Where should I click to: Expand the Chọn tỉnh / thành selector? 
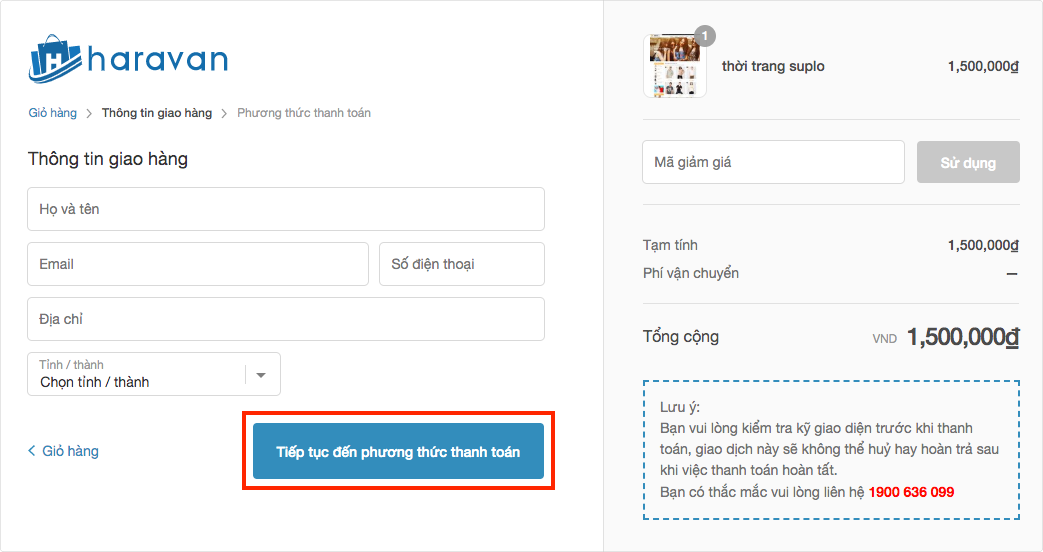pyautogui.click(x=140, y=375)
